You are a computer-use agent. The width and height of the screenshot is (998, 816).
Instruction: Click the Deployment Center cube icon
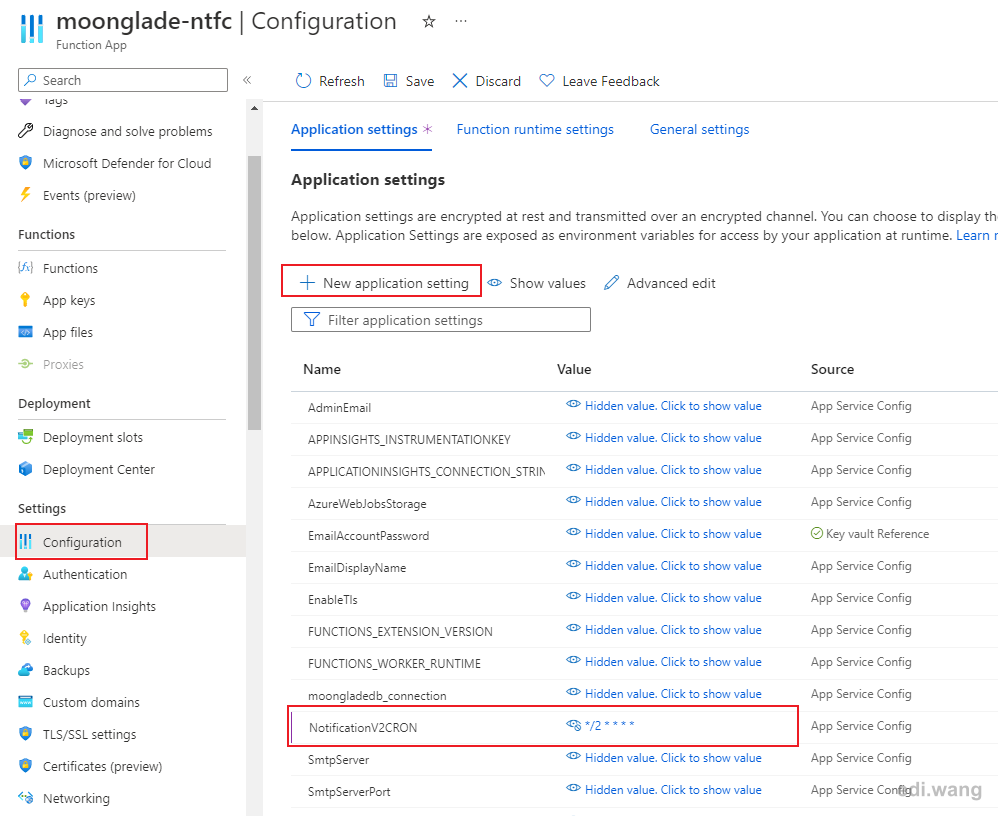click(25, 469)
